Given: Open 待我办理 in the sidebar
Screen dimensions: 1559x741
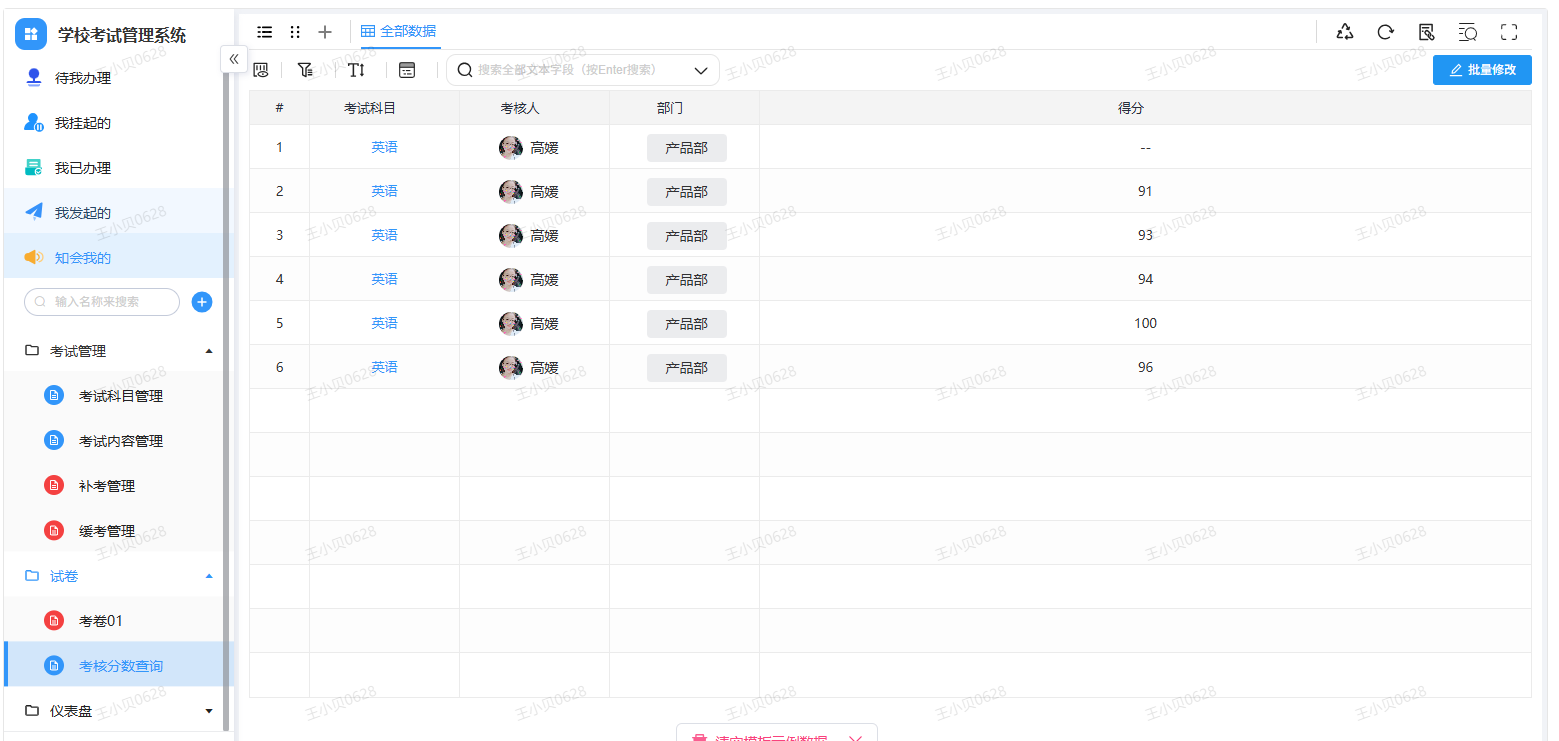Looking at the screenshot, I should click(82, 78).
